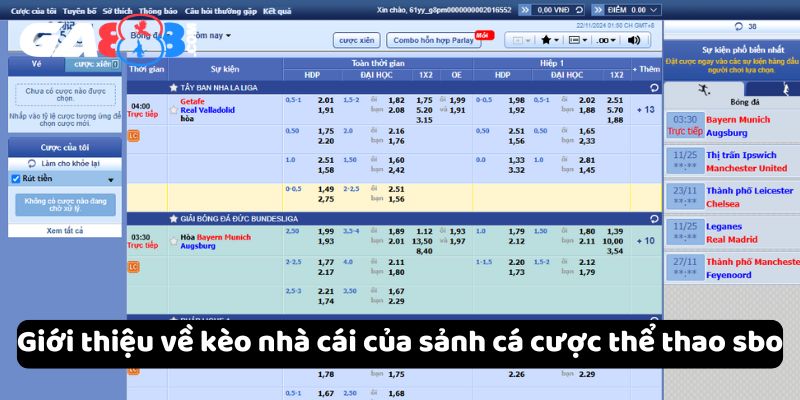Expand more bets +10 for Bayern Munich
800x400 pixels.
(645, 241)
